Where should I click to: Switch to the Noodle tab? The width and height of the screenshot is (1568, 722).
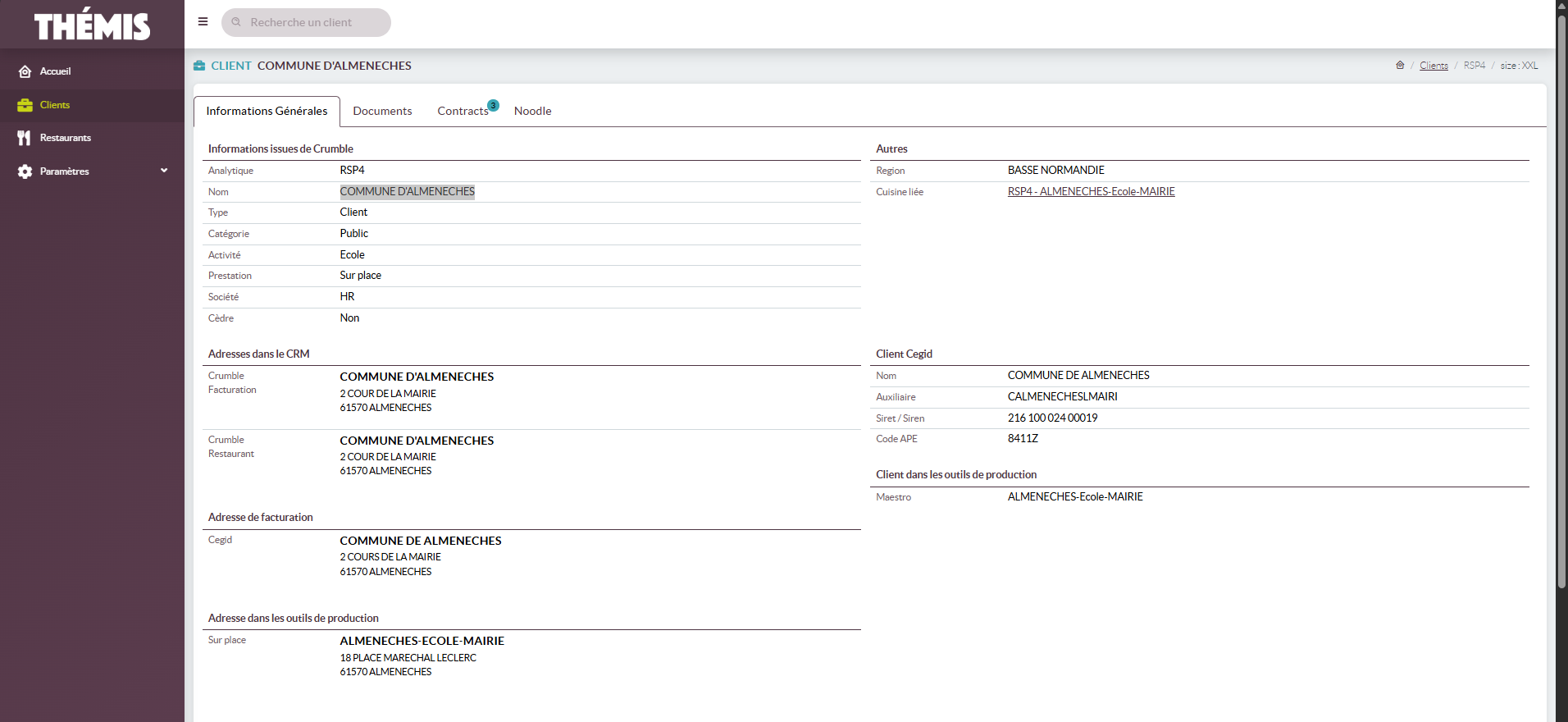[532, 112]
